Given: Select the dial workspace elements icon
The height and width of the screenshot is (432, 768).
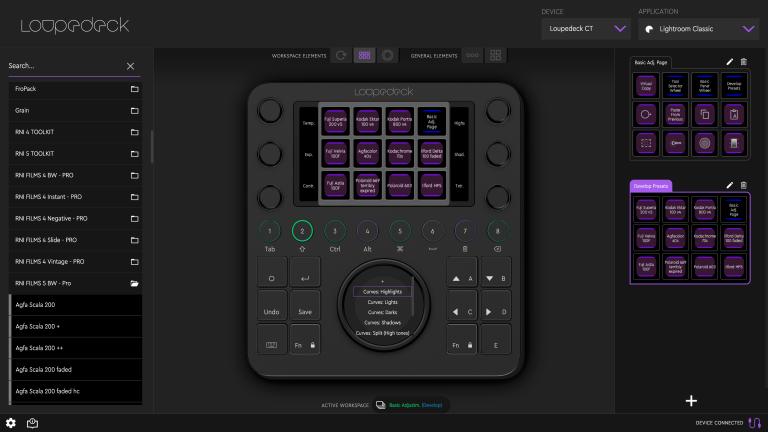Looking at the screenshot, I should (x=341, y=55).
